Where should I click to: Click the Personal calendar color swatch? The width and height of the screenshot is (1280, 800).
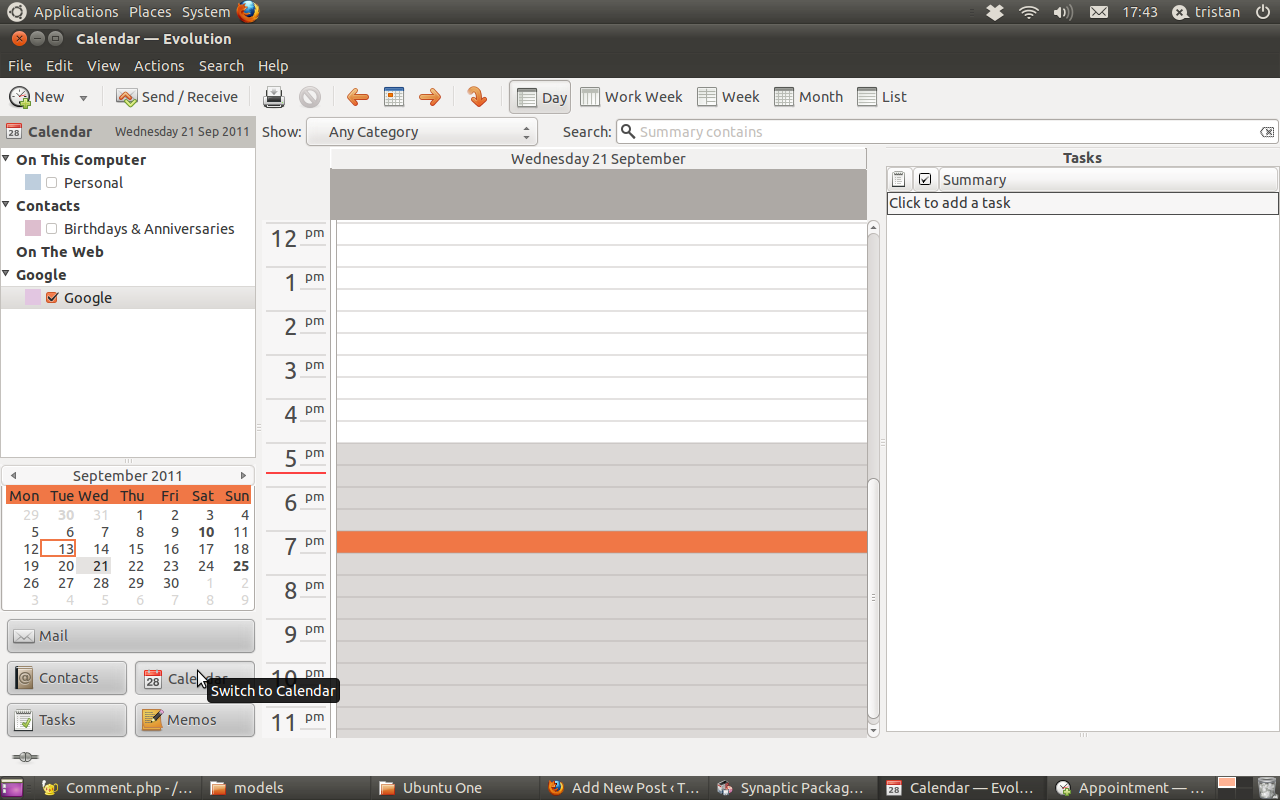[33, 183]
